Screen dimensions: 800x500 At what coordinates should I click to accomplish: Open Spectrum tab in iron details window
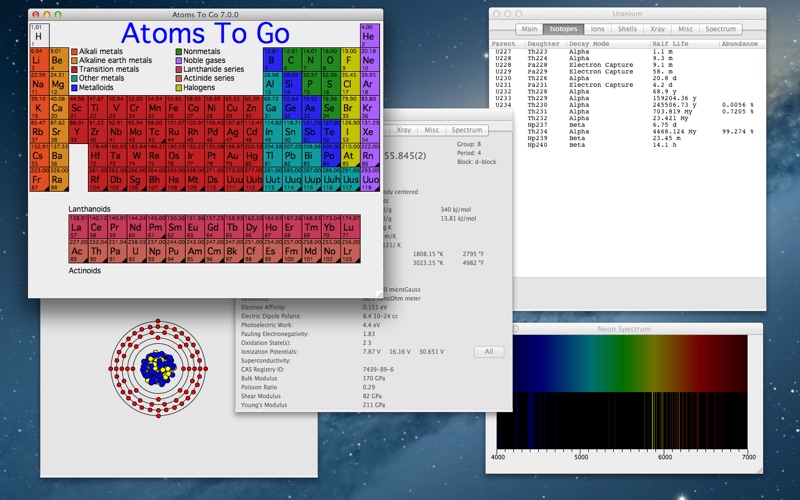point(467,130)
